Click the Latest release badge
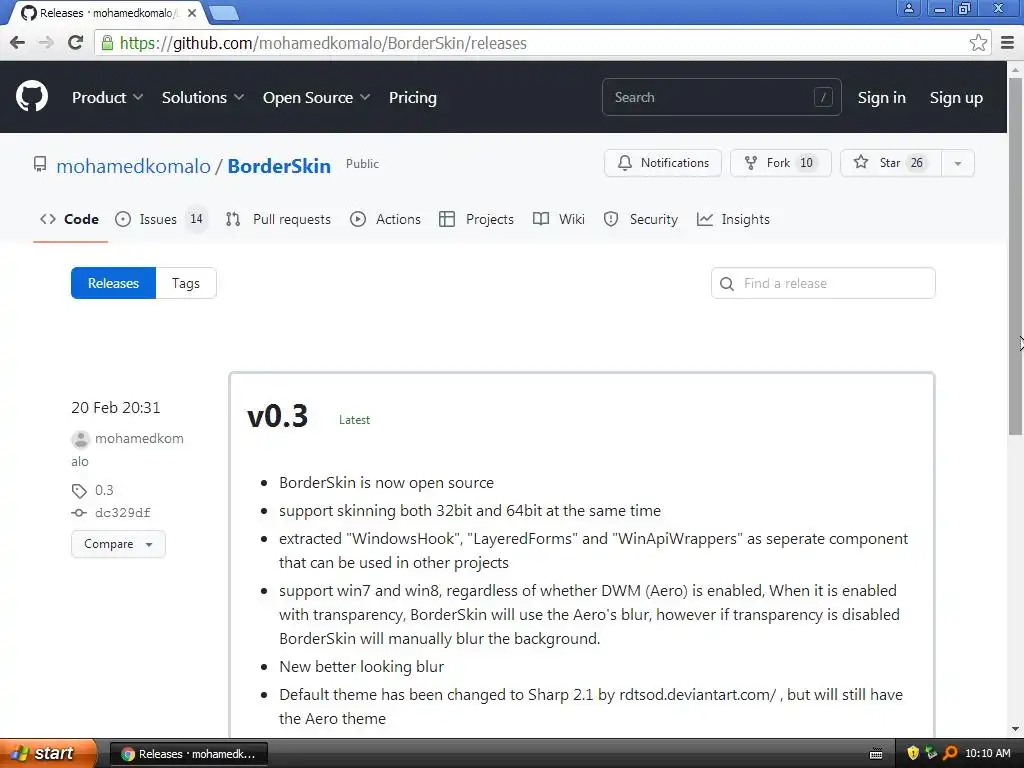 [355, 420]
